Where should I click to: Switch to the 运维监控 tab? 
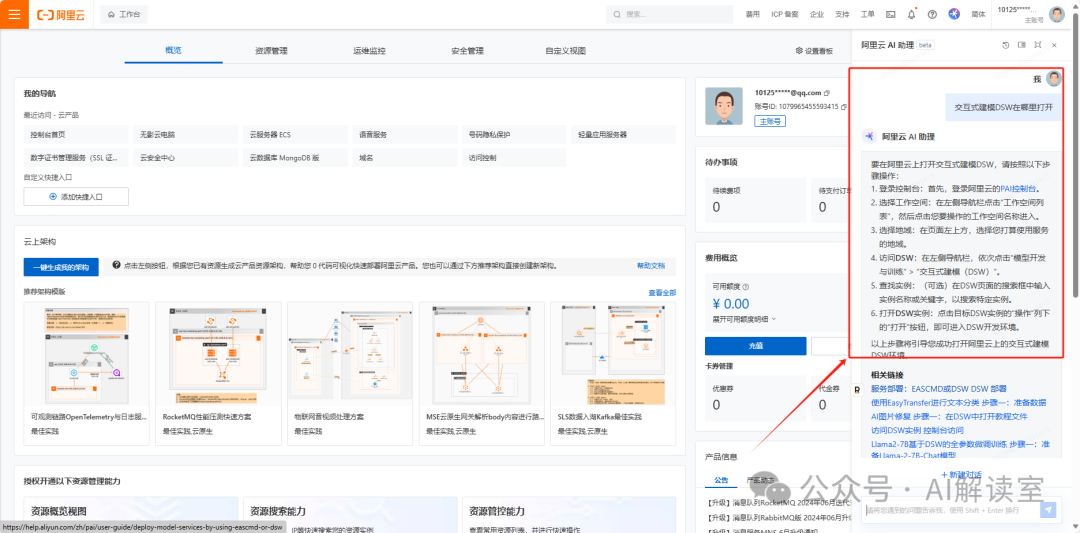tap(369, 51)
